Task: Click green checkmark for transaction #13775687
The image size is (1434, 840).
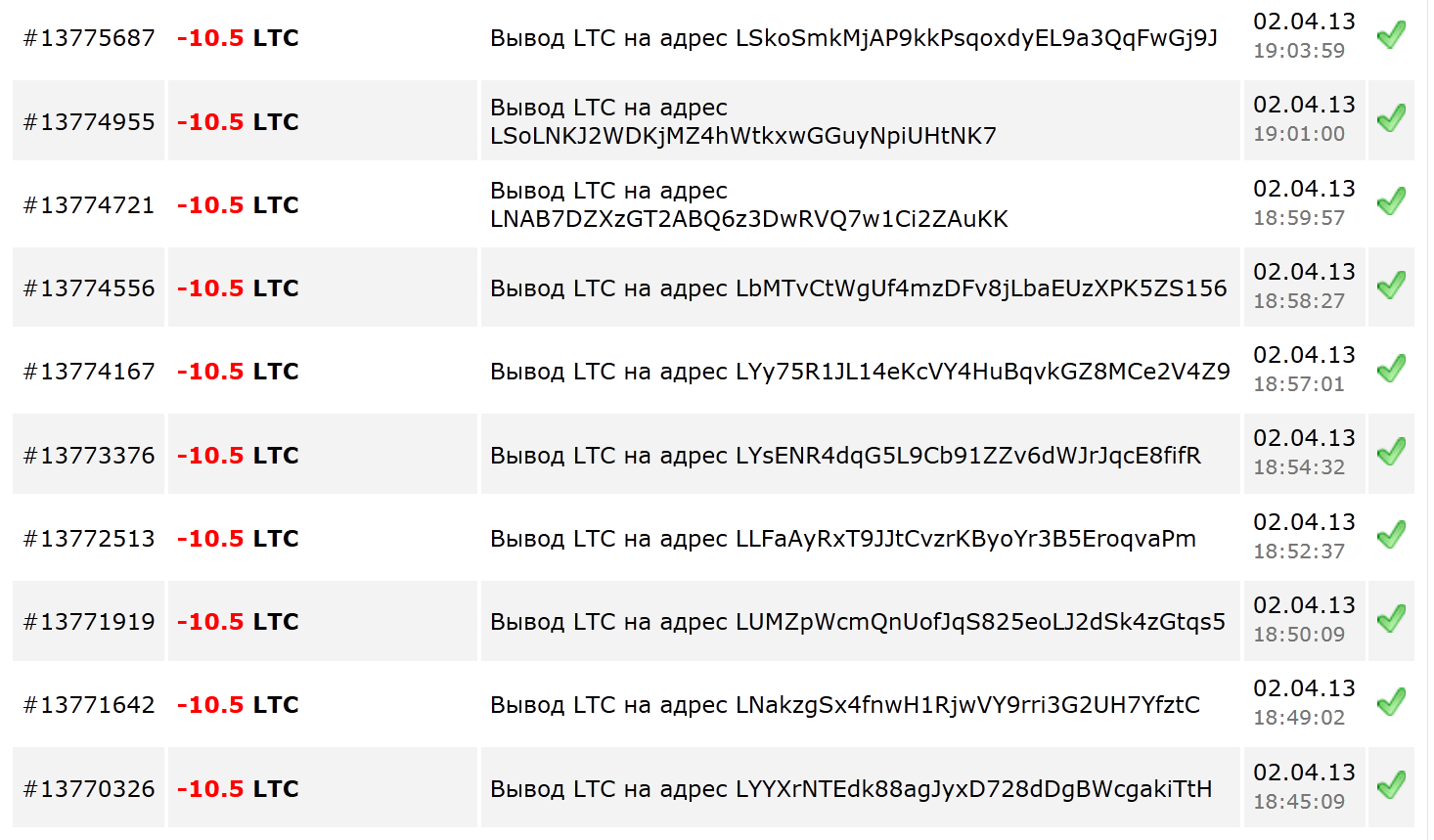Action: pyautogui.click(x=1391, y=35)
